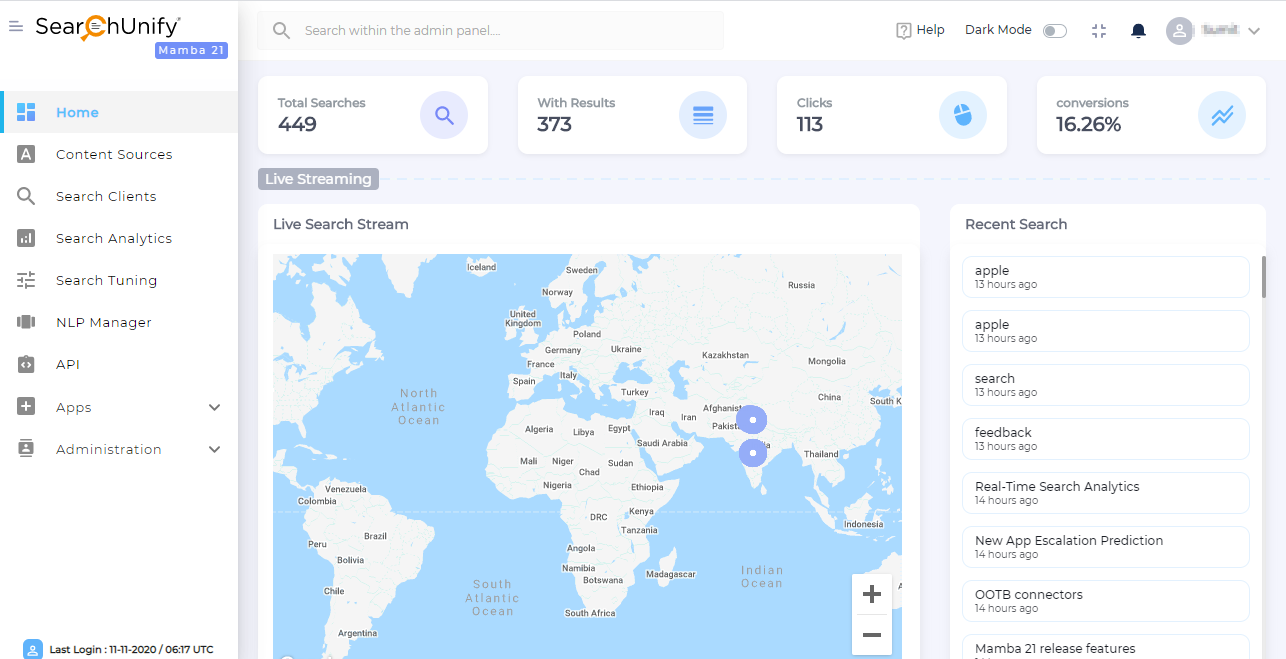Screen dimensions: 1286x659
Task: Select the 'feedback' recent search entry
Action: (x=1105, y=439)
